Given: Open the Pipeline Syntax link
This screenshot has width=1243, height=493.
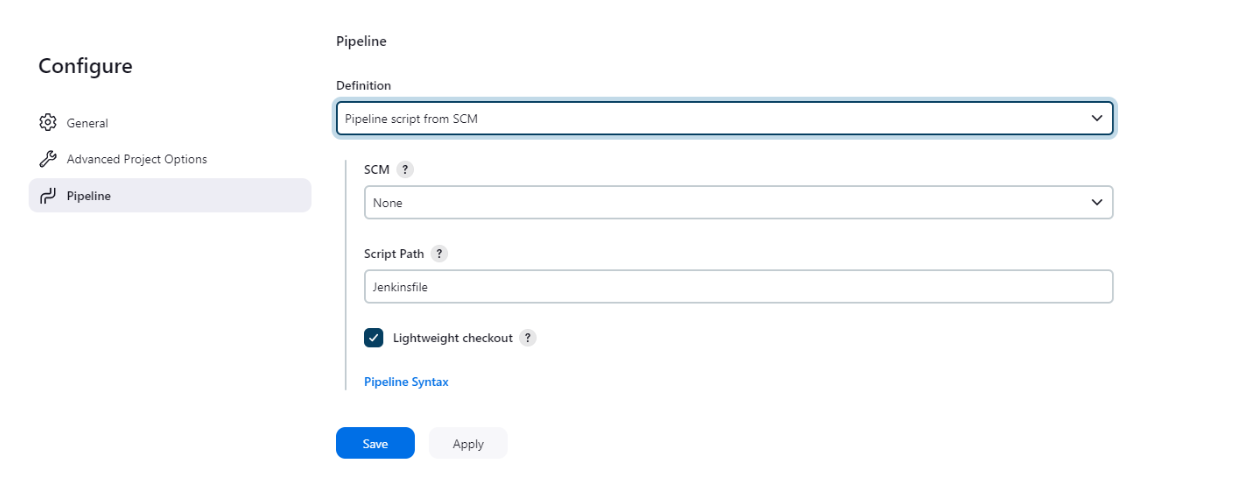Looking at the screenshot, I should coord(406,382).
